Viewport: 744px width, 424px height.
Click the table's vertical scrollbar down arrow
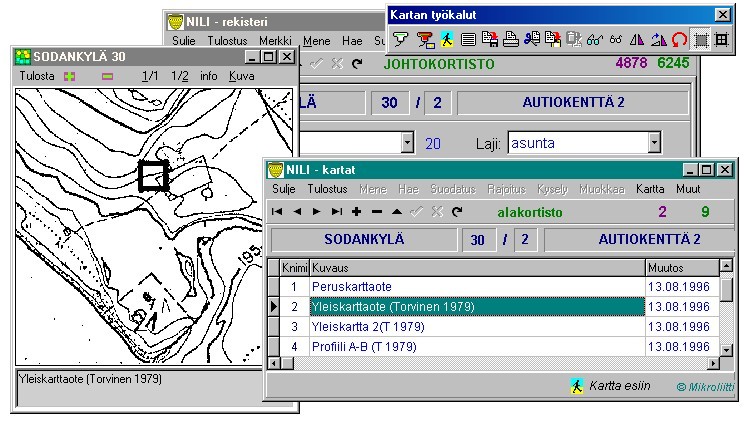[x=727, y=348]
